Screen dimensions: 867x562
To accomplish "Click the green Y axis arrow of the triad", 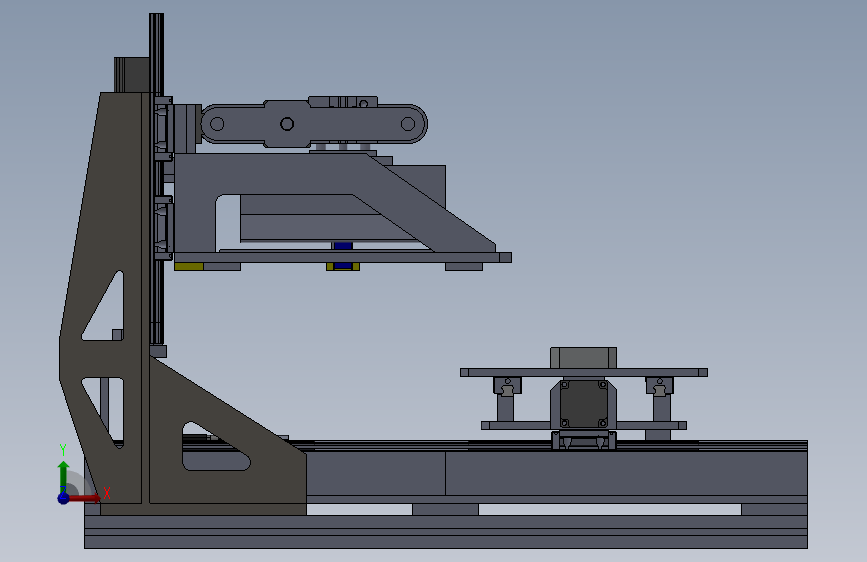I will coord(63,476).
